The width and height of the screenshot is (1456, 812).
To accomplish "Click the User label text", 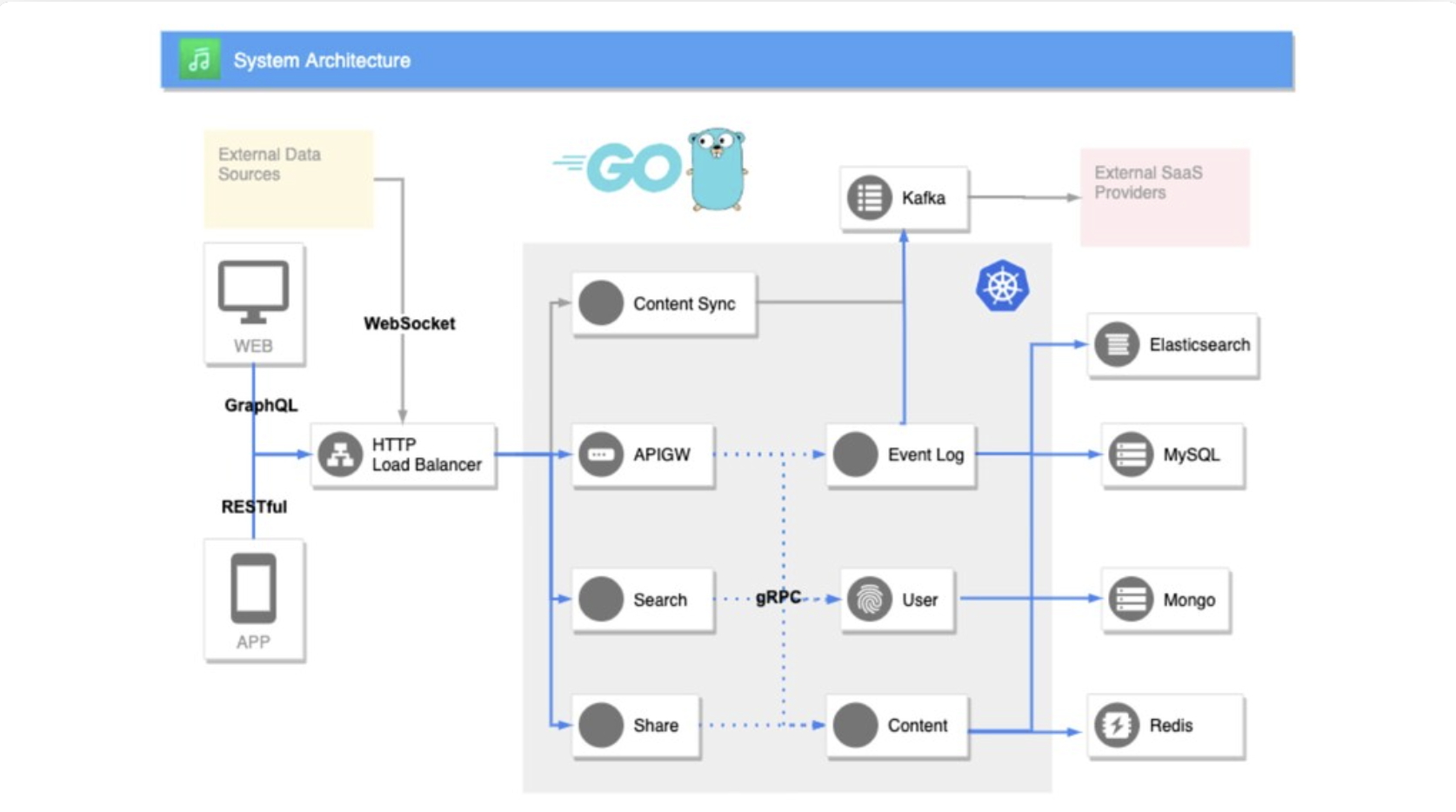I will [x=919, y=600].
